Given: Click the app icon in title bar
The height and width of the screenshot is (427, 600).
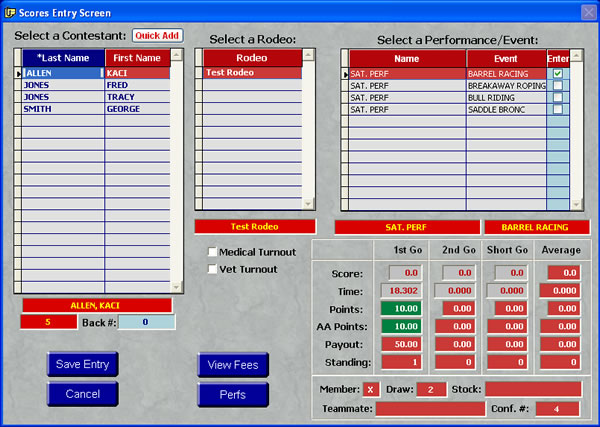Looking at the screenshot, I should pos(10,12).
